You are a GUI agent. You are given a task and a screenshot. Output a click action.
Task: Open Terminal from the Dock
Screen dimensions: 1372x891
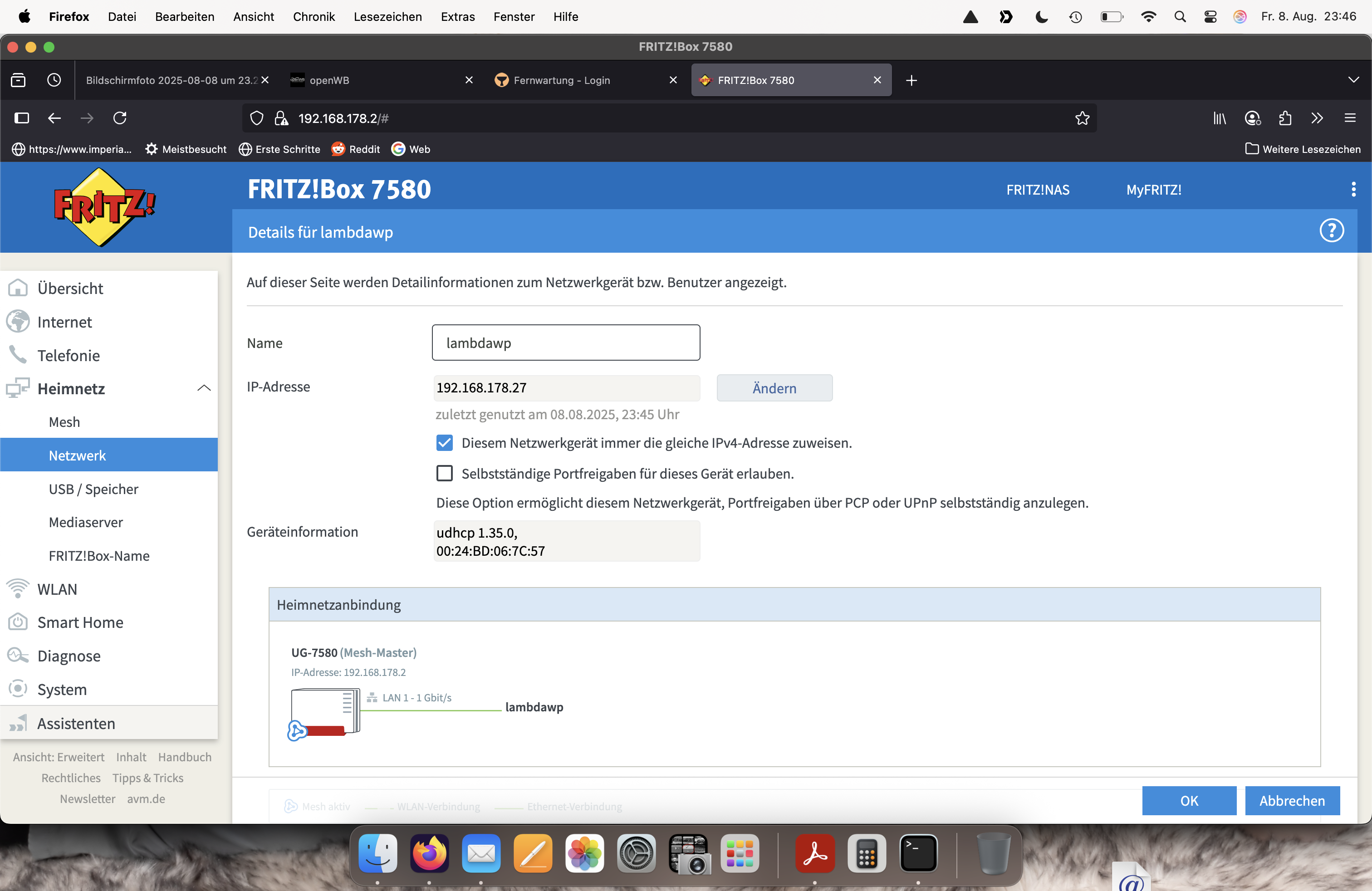(x=918, y=853)
